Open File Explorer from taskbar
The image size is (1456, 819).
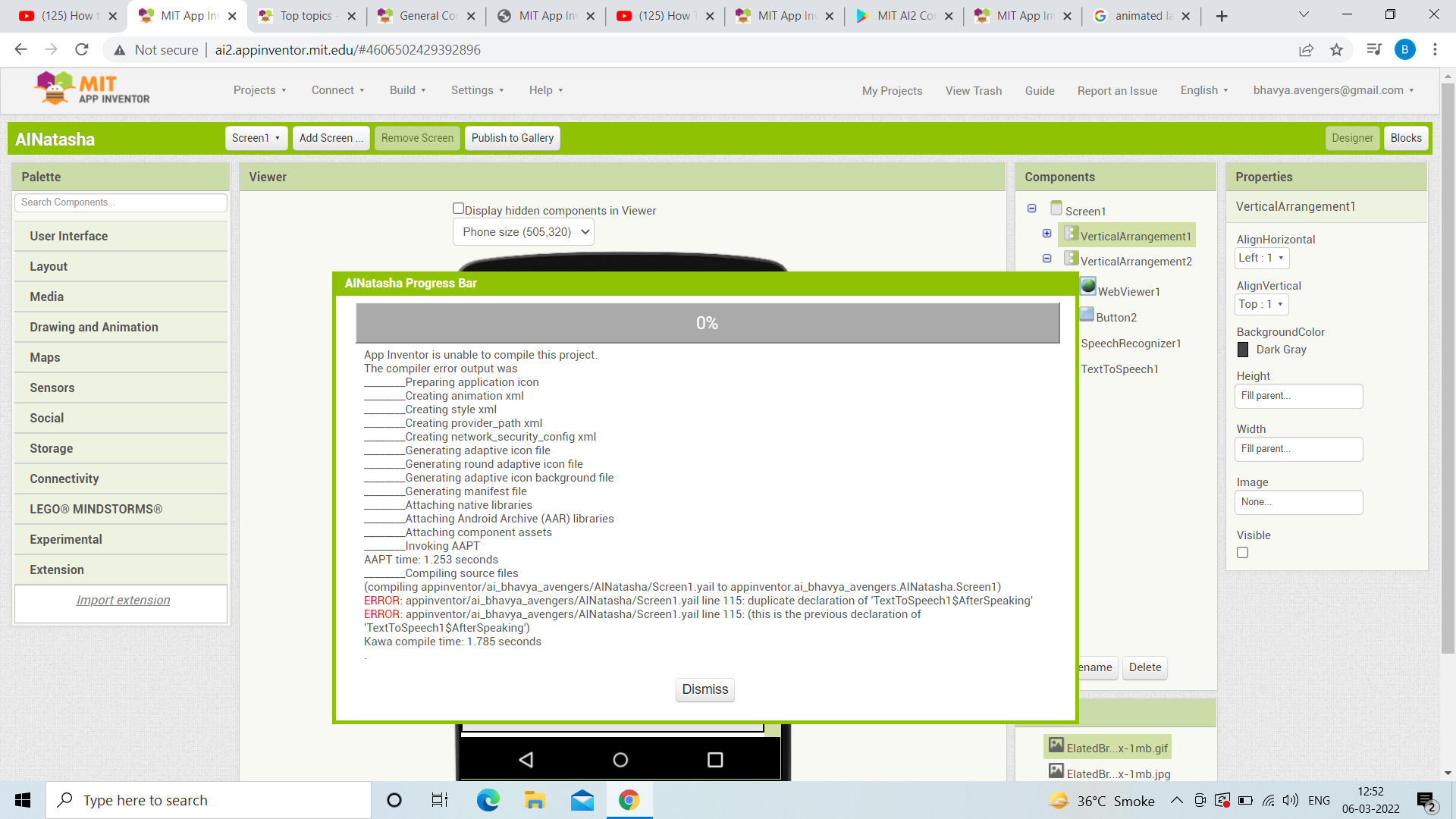pos(535,800)
